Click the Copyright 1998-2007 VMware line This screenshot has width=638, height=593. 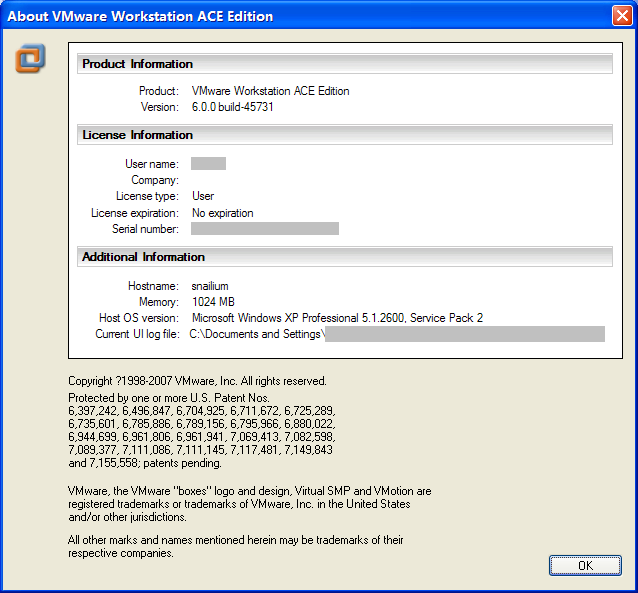197,381
